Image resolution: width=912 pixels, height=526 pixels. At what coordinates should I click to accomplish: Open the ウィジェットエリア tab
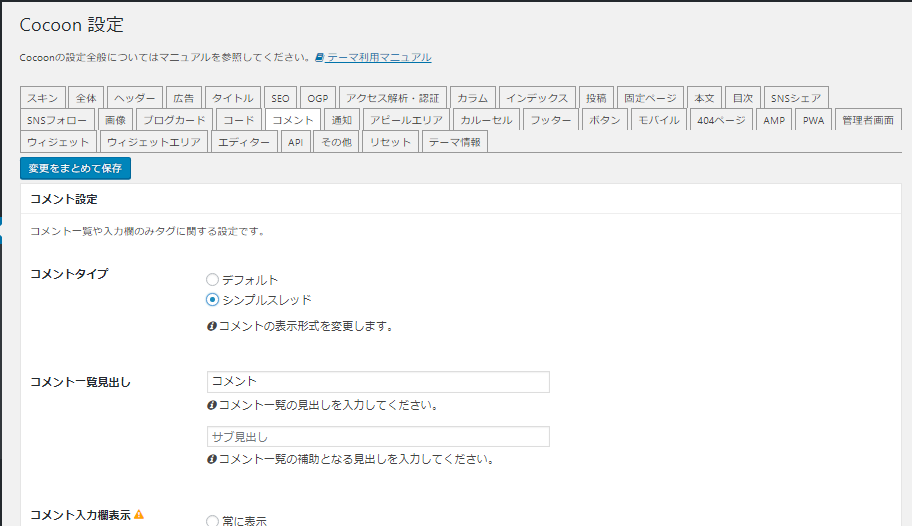[154, 142]
